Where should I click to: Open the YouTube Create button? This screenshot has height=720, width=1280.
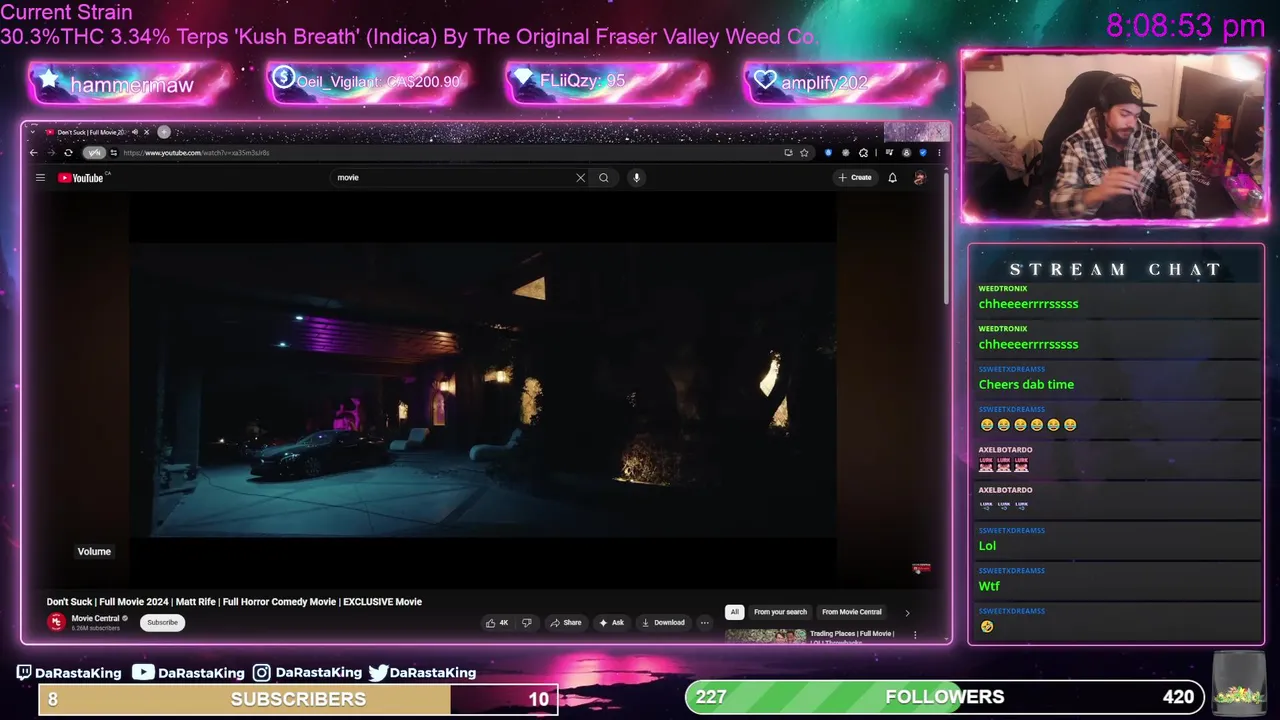pyautogui.click(x=855, y=177)
